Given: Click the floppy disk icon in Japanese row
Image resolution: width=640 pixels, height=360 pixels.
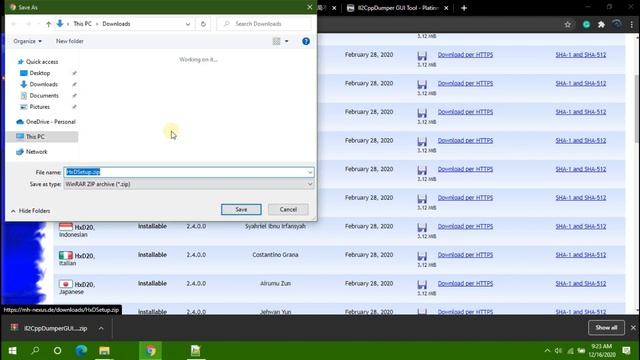Looking at the screenshot, I should pos(422,284).
